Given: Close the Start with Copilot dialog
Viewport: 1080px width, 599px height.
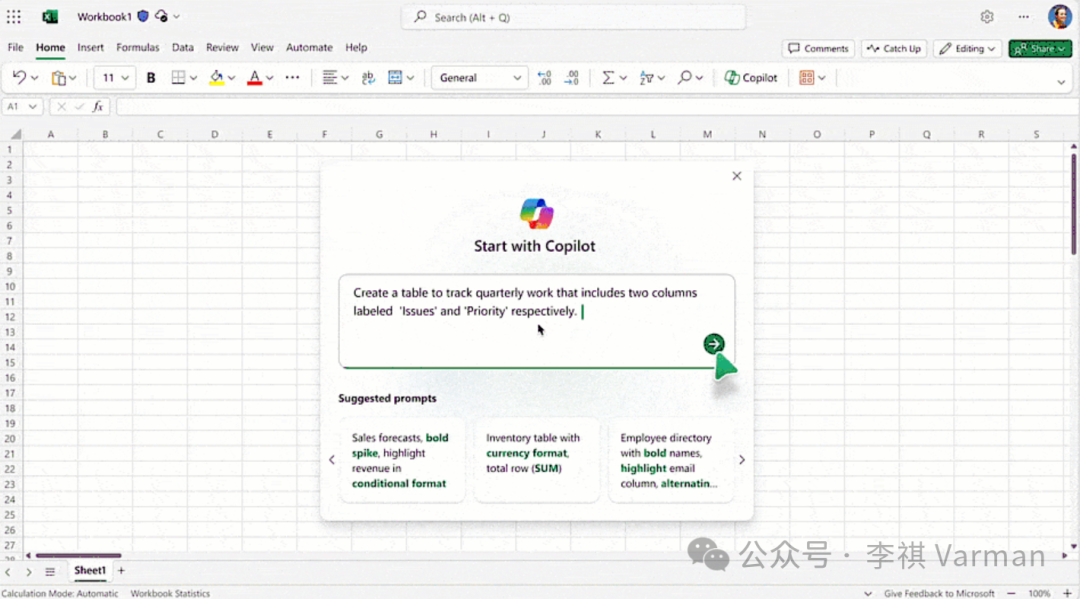Looking at the screenshot, I should [736, 176].
